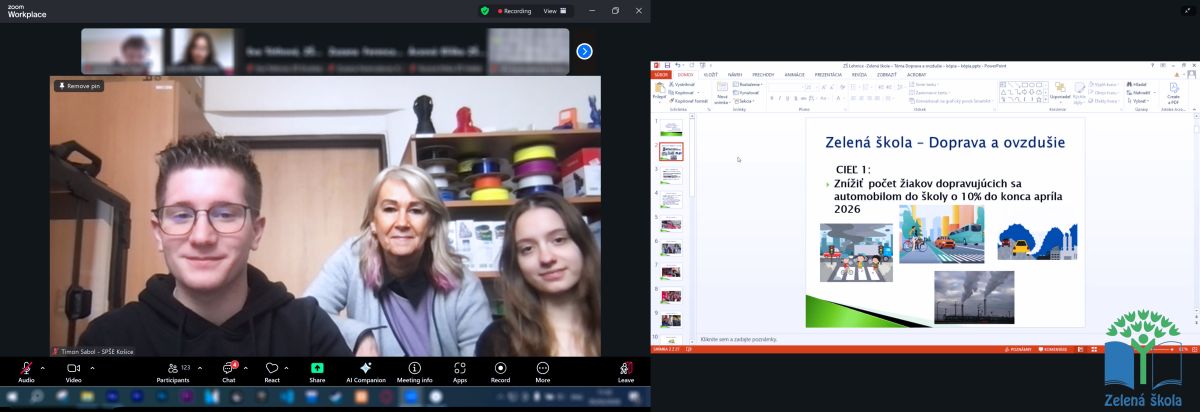Viewport: 1200px width, 412px height.
Task: Switch to the PREZENTÁCIA ribbon tab
Action: [828, 74]
